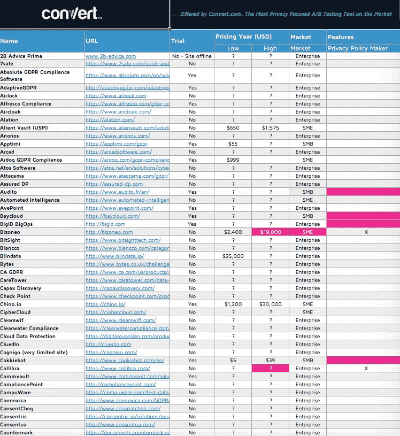Select the 'Automated Intelligence' name cell
This screenshot has height=436, width=400.
pyautogui.click(x=42, y=200)
